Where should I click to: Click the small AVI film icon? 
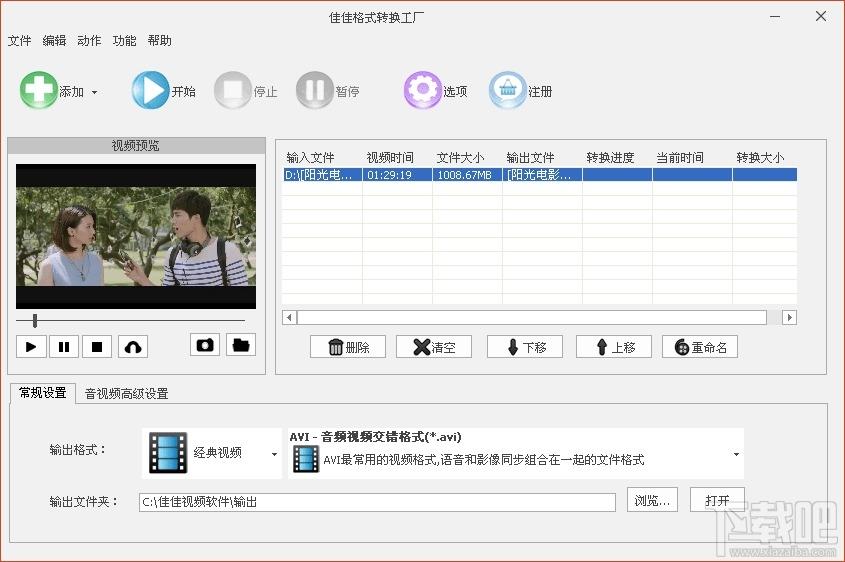pos(306,460)
